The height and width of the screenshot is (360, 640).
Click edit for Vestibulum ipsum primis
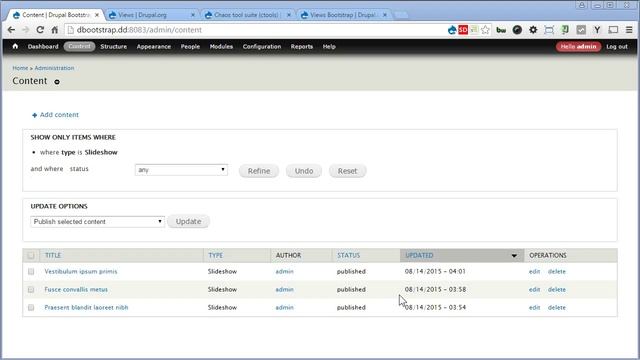534,271
